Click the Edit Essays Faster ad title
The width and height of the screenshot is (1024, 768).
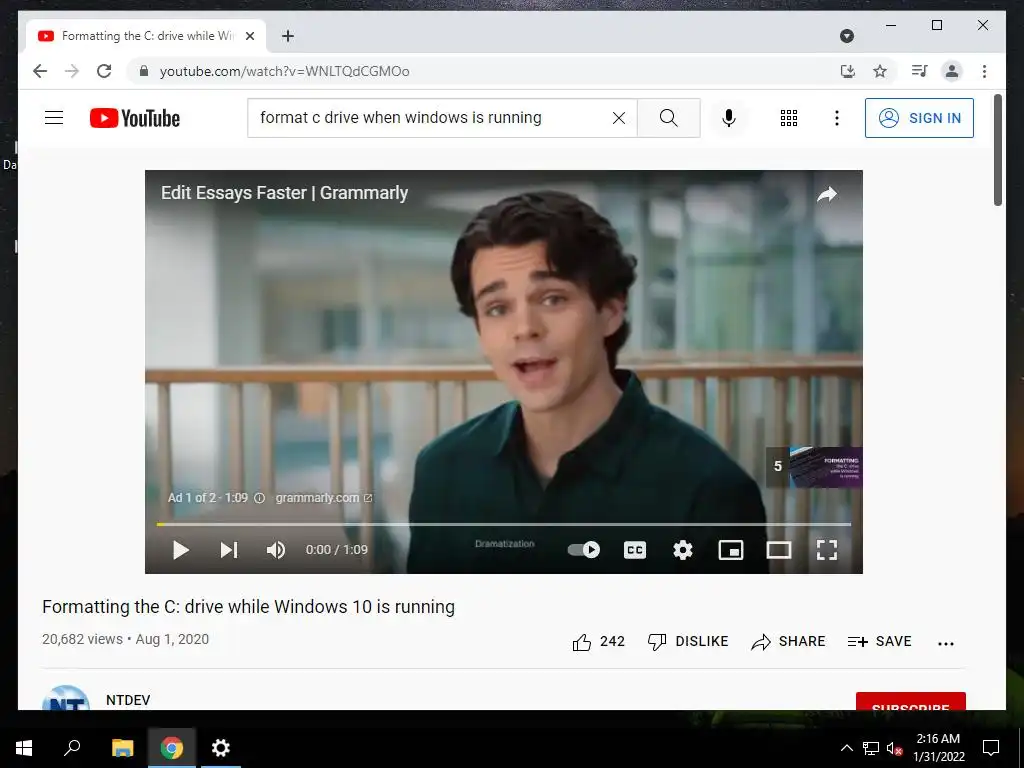284,193
